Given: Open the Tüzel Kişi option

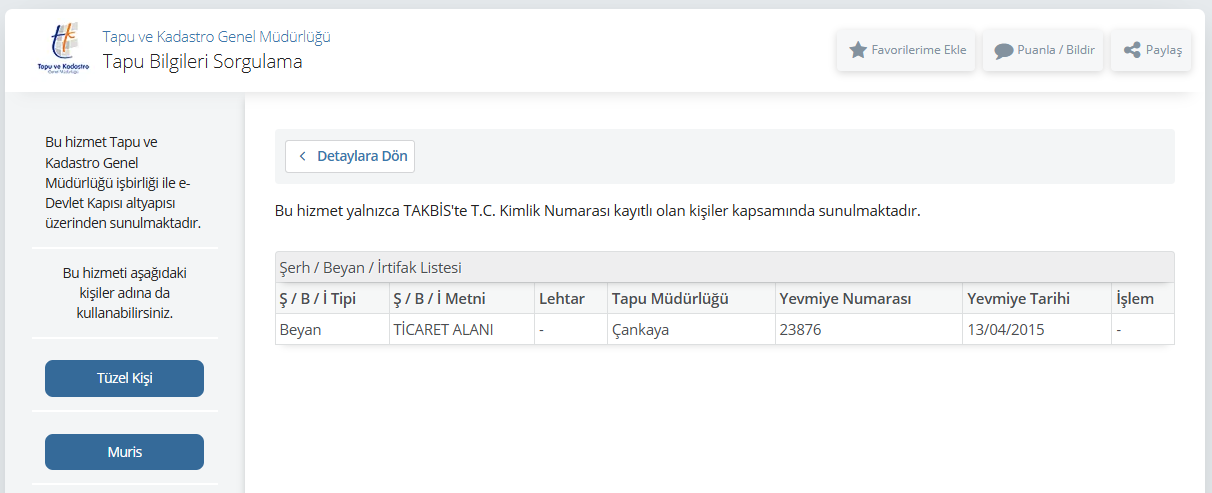Looking at the screenshot, I should tap(124, 378).
